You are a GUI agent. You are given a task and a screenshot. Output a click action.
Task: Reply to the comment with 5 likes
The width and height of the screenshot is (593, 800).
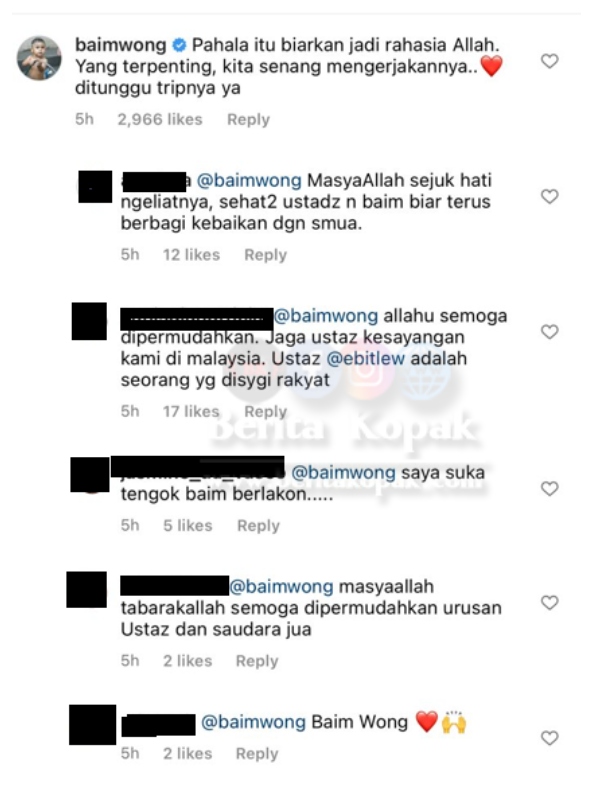pos(258,526)
